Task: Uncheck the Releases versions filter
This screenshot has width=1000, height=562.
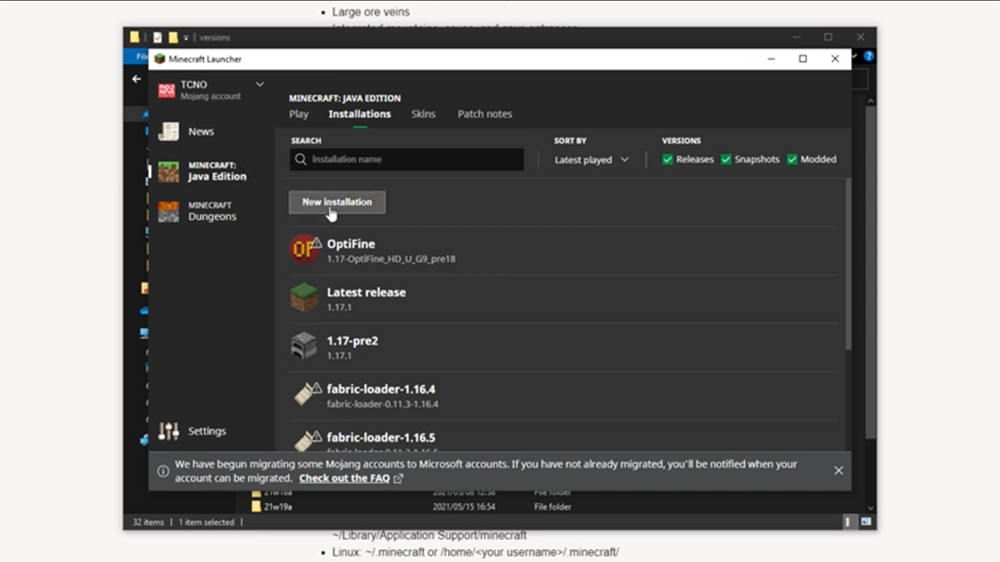Action: point(668,159)
